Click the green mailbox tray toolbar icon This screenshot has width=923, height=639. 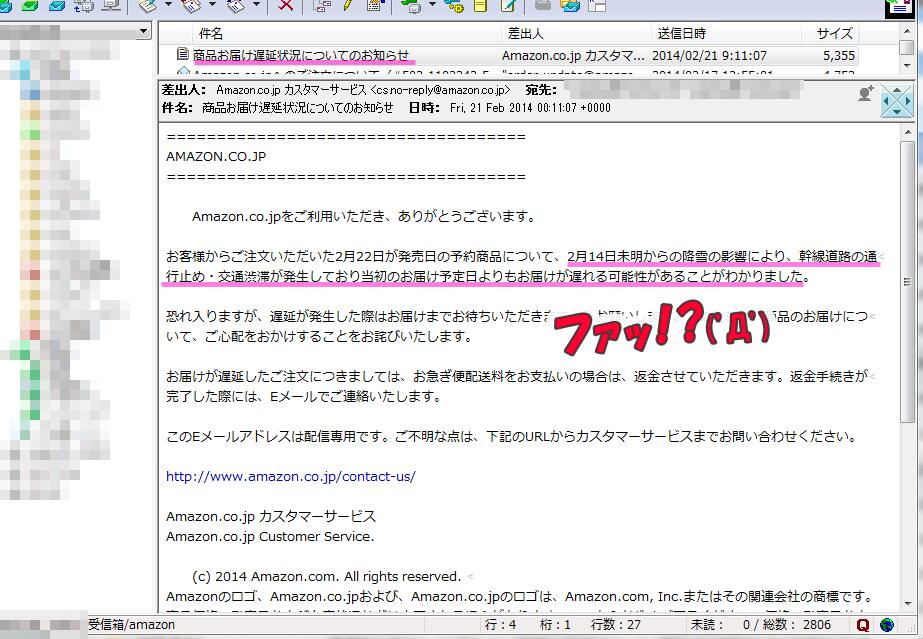point(28,5)
